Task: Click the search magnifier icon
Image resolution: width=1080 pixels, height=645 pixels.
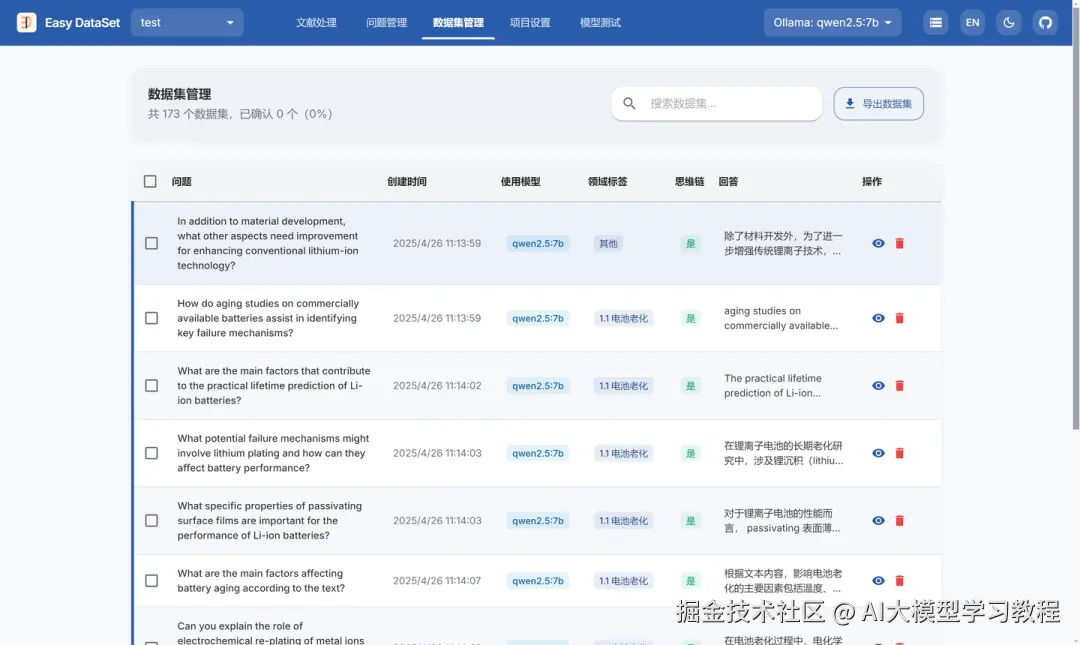Action: [629, 103]
